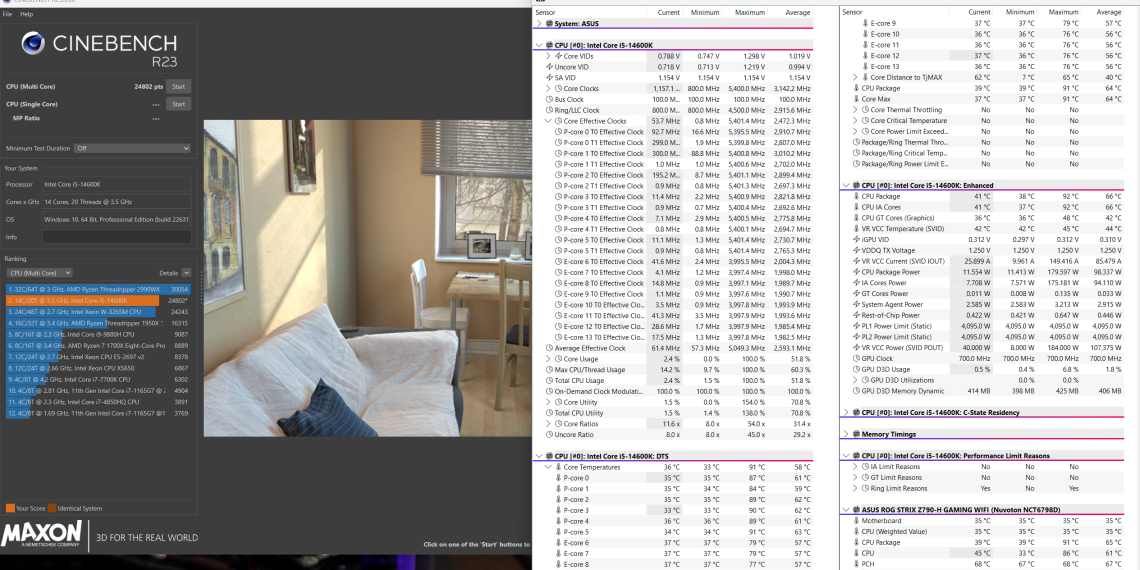Click the clock icon beside Ring/LLC Clock
This screenshot has width=1140, height=570.
548,110
